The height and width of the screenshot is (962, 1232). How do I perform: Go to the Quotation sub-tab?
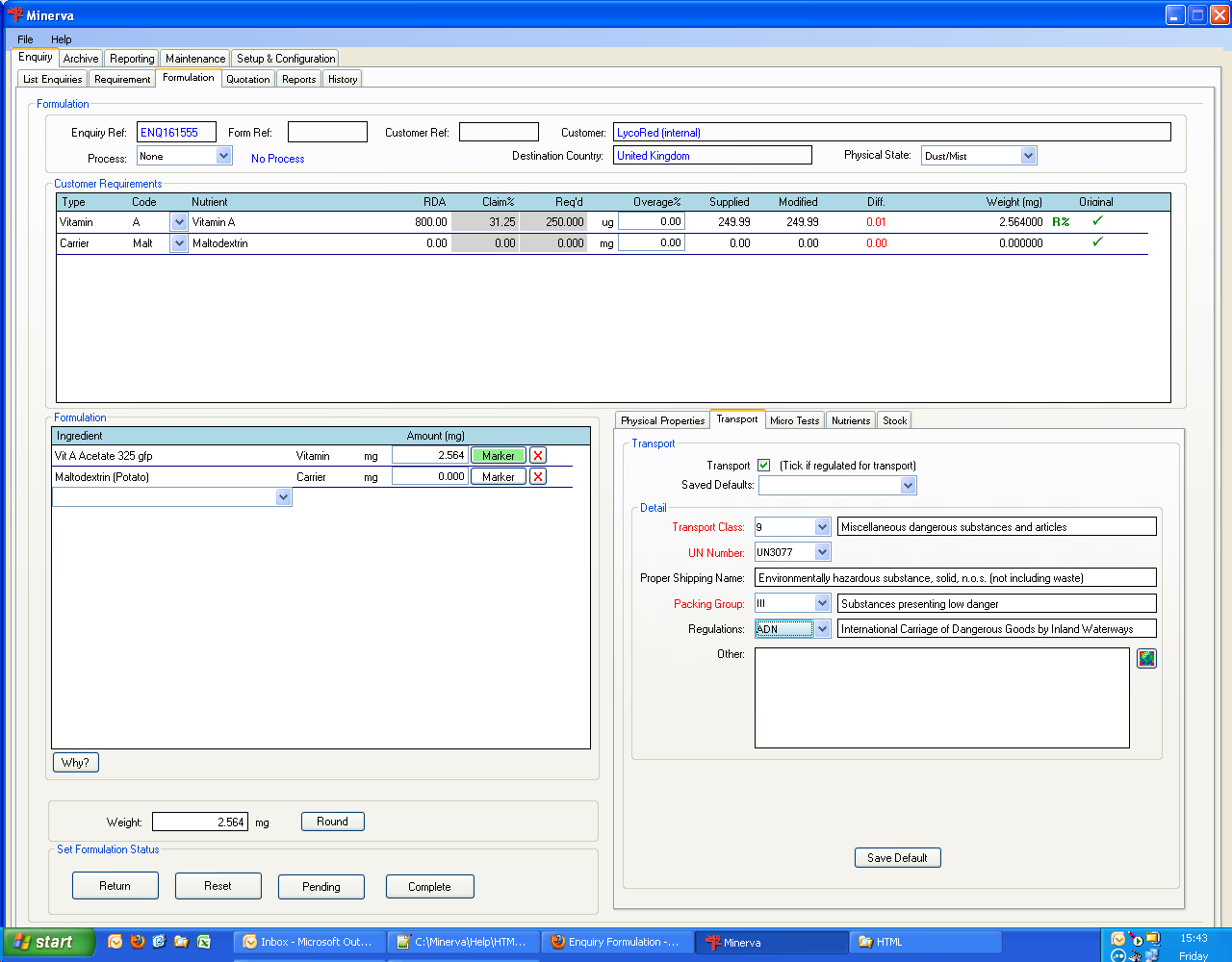tap(248, 79)
